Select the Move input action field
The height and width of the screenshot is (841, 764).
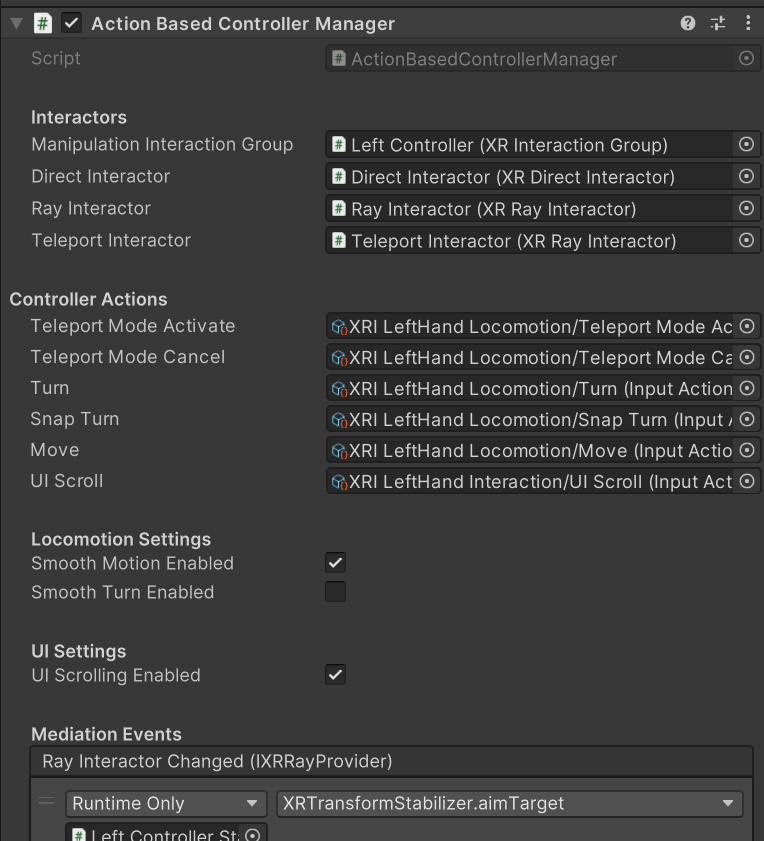click(x=531, y=451)
